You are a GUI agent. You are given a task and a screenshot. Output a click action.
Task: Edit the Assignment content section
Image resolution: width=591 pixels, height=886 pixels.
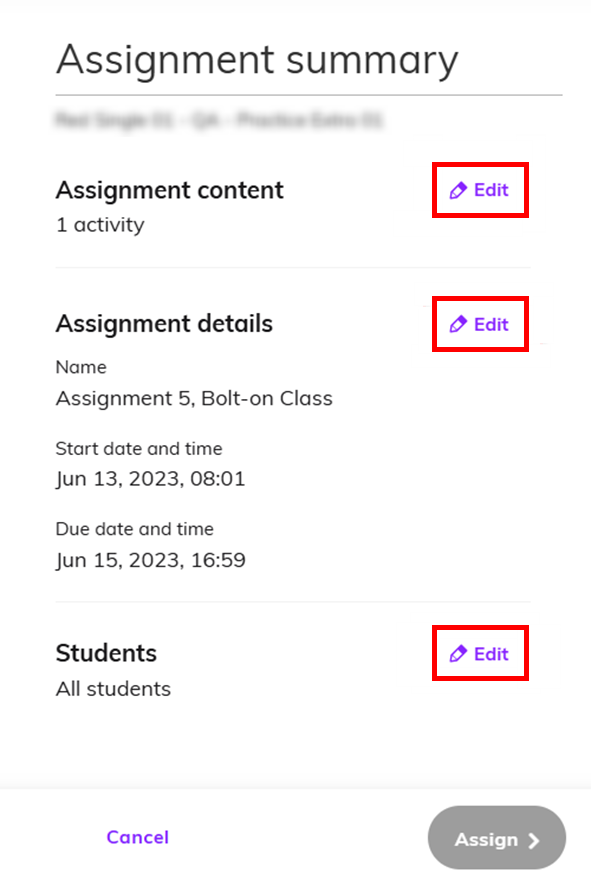point(480,189)
